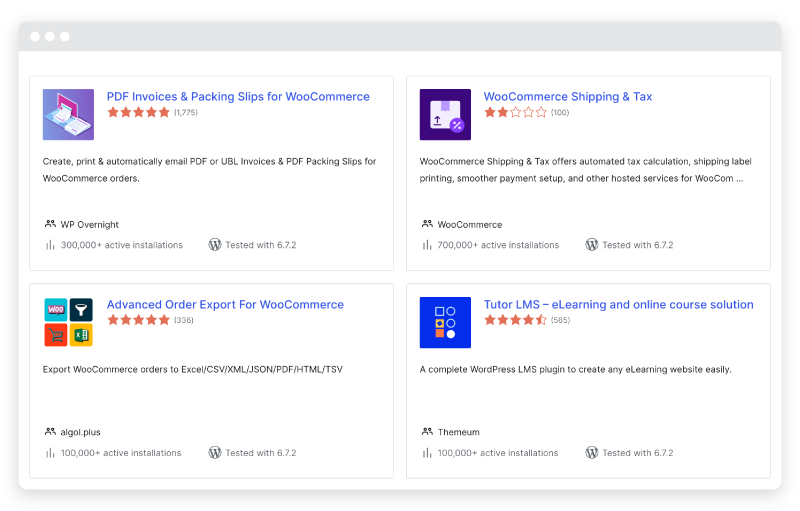
Task: Open PDF Invoices & Packing Slips for WooCommerce link
Action: tap(238, 97)
